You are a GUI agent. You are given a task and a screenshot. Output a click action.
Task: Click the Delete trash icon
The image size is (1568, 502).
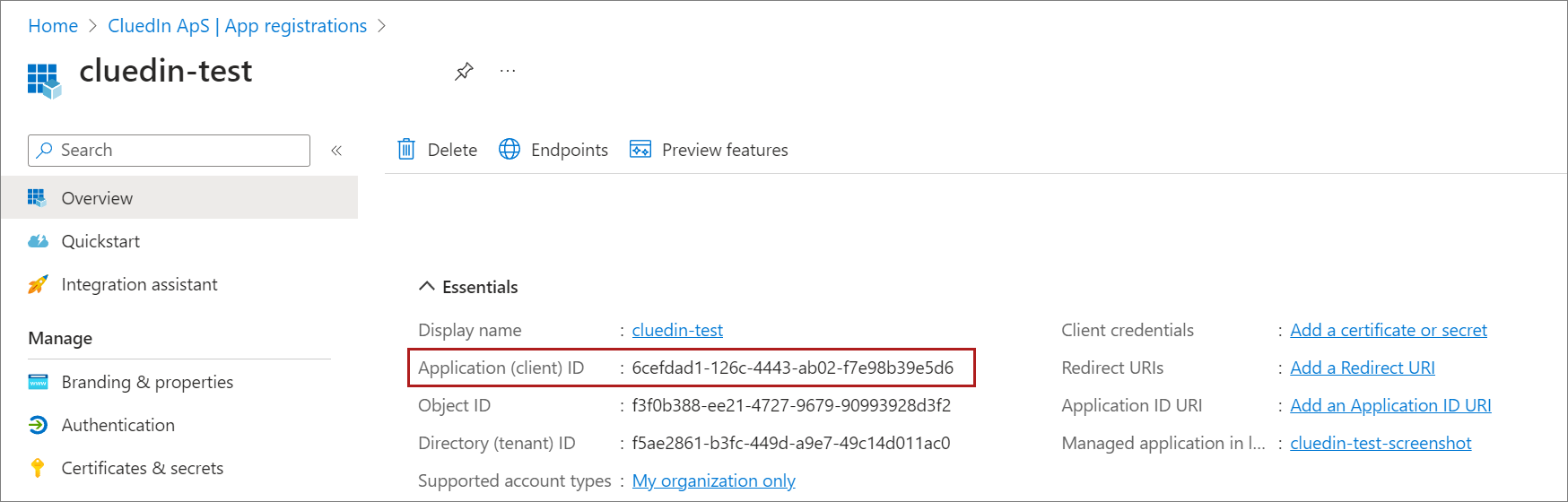[x=406, y=150]
